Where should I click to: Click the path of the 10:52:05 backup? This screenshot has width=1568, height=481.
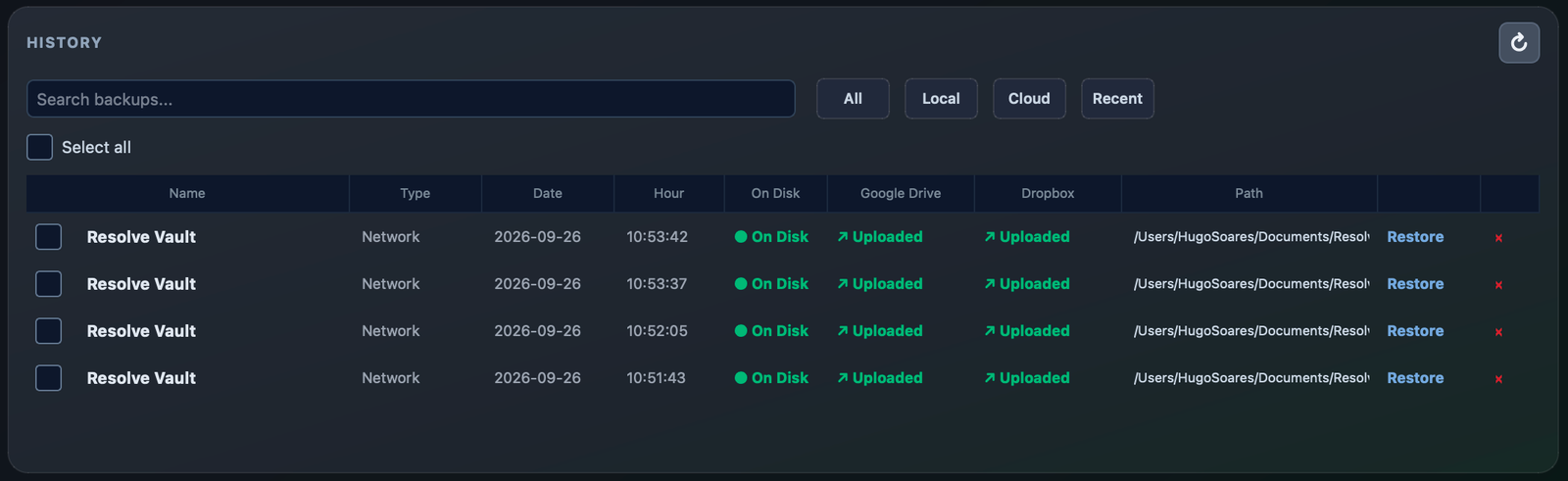pos(1251,331)
